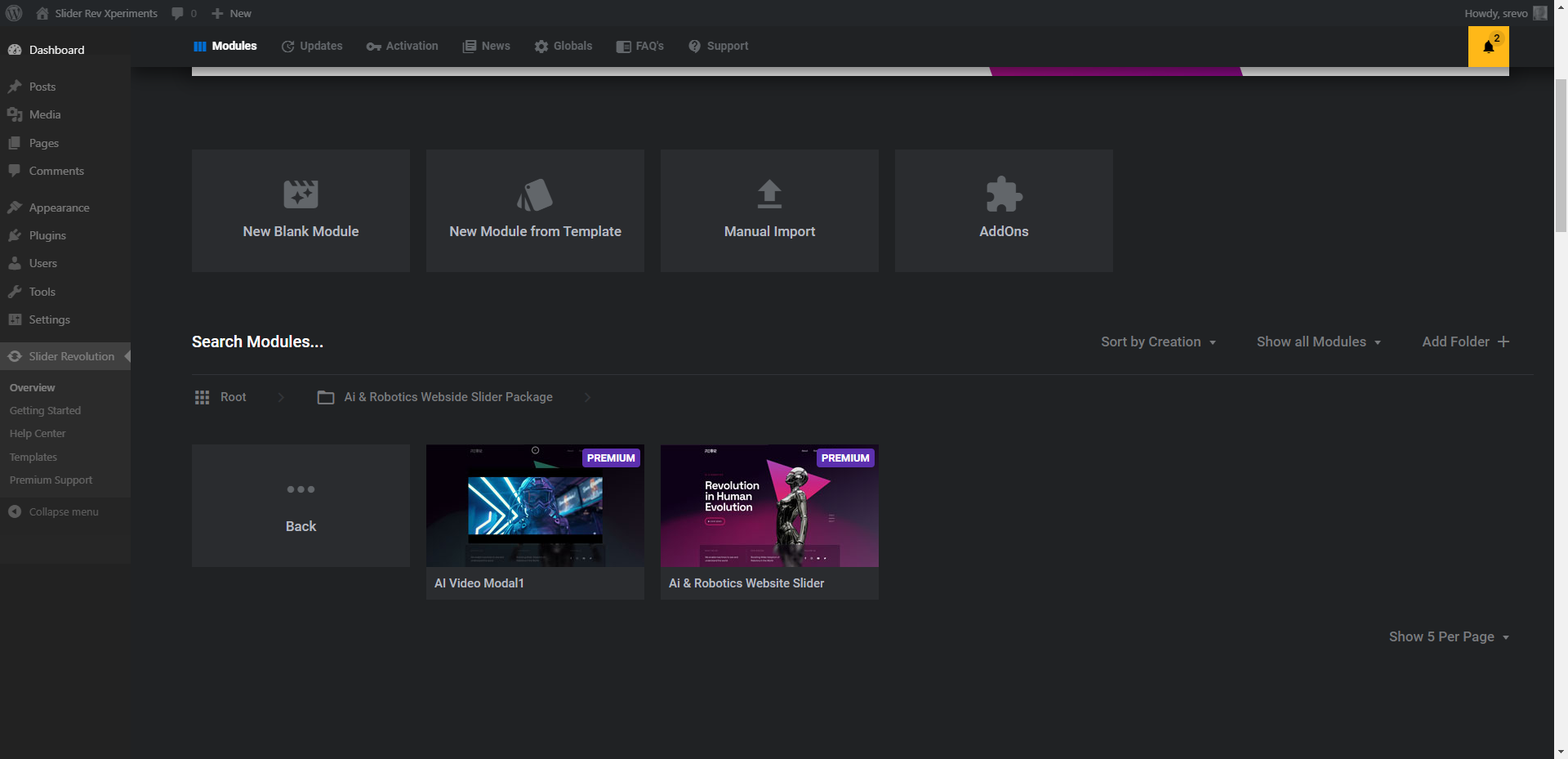Screen dimensions: 1568x759
Task: Open the Slider Rev Xperiments site home icon
Action: (42, 13)
